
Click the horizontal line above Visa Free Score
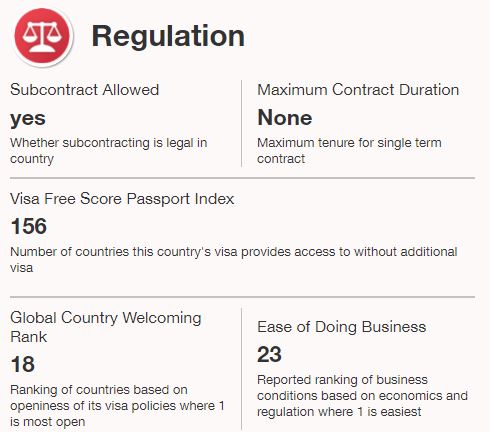(242, 178)
